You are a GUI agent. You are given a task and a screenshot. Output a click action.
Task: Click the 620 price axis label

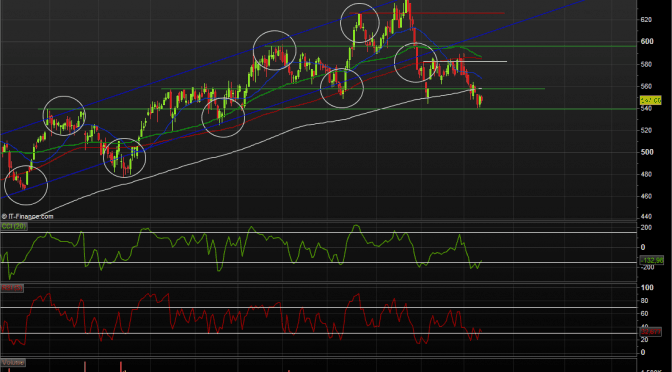tap(646, 20)
